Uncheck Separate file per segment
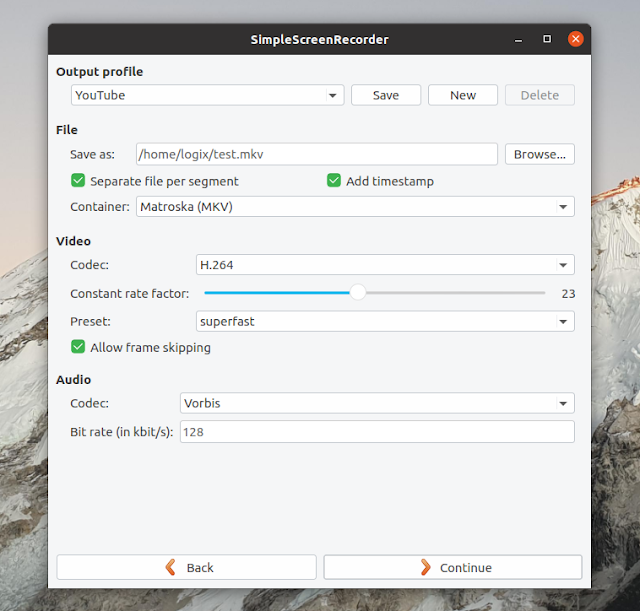640x611 pixels. tap(78, 181)
